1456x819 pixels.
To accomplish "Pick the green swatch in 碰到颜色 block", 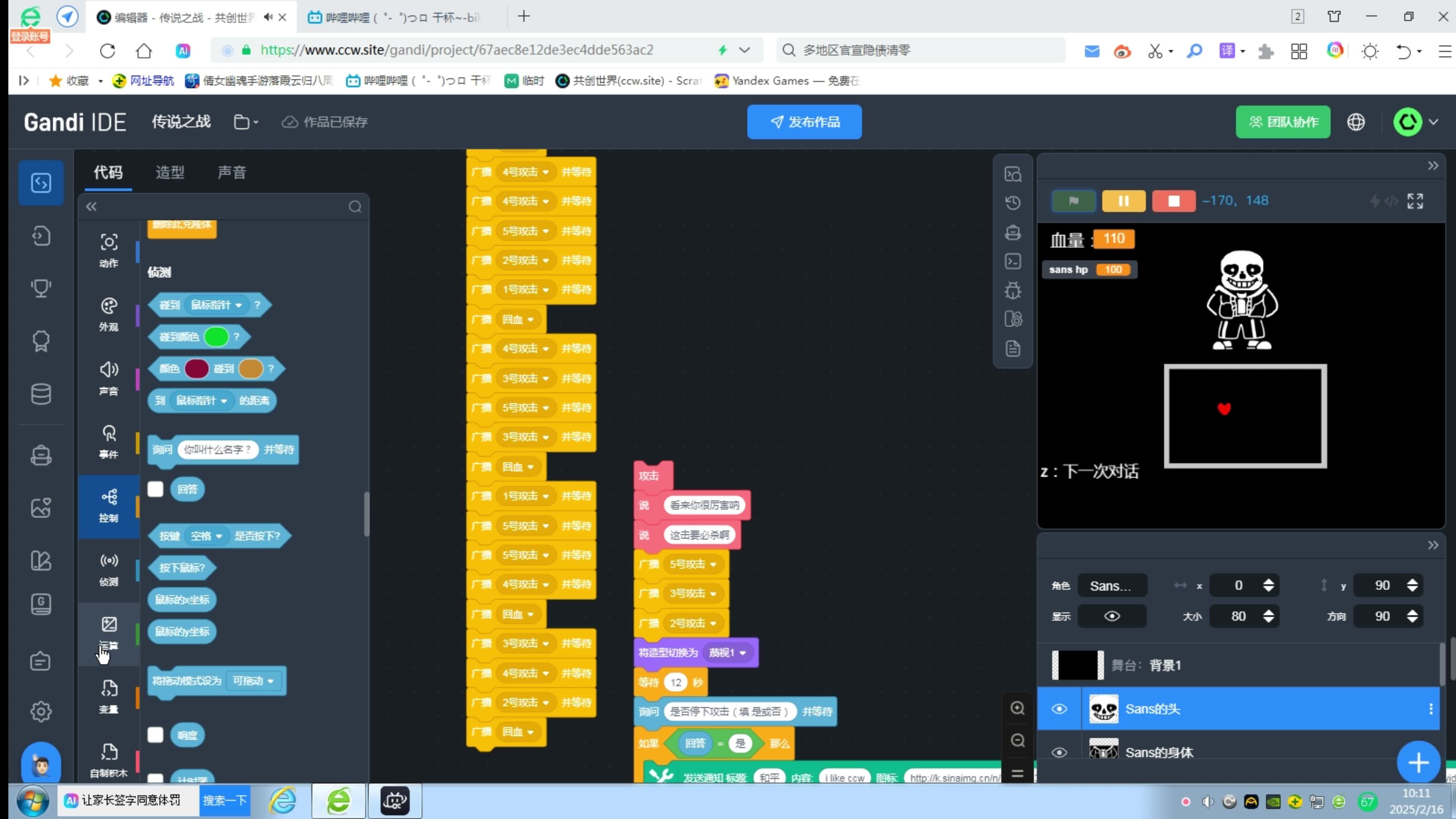I will (x=216, y=337).
